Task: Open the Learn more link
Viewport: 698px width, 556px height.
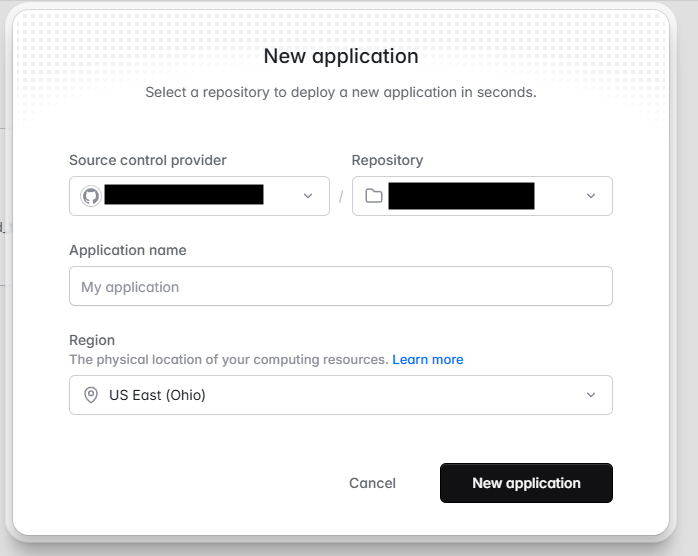Action: pyautogui.click(x=427, y=359)
